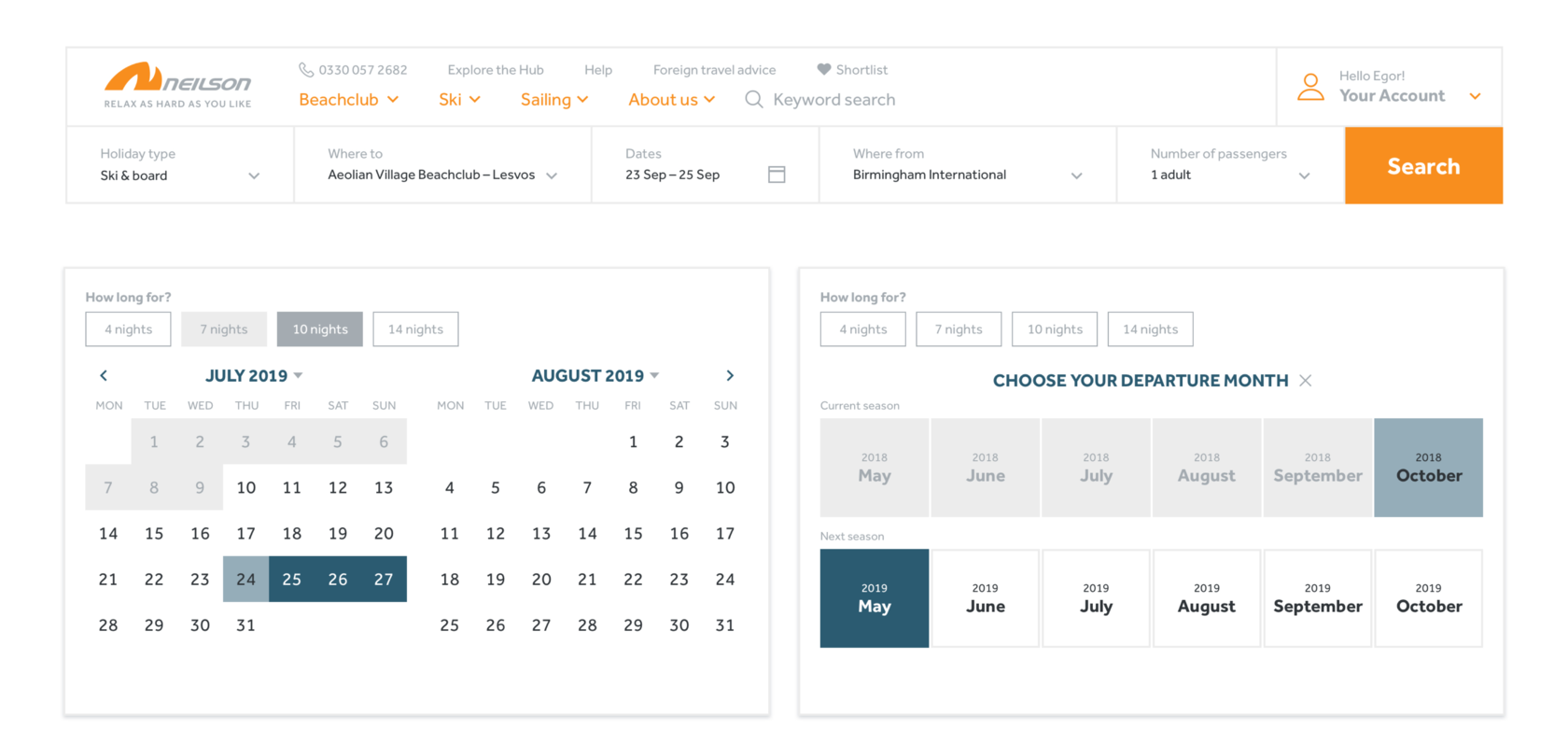Go to previous month with left arrow
Viewport: 1568px width, 756px height.
click(x=104, y=375)
